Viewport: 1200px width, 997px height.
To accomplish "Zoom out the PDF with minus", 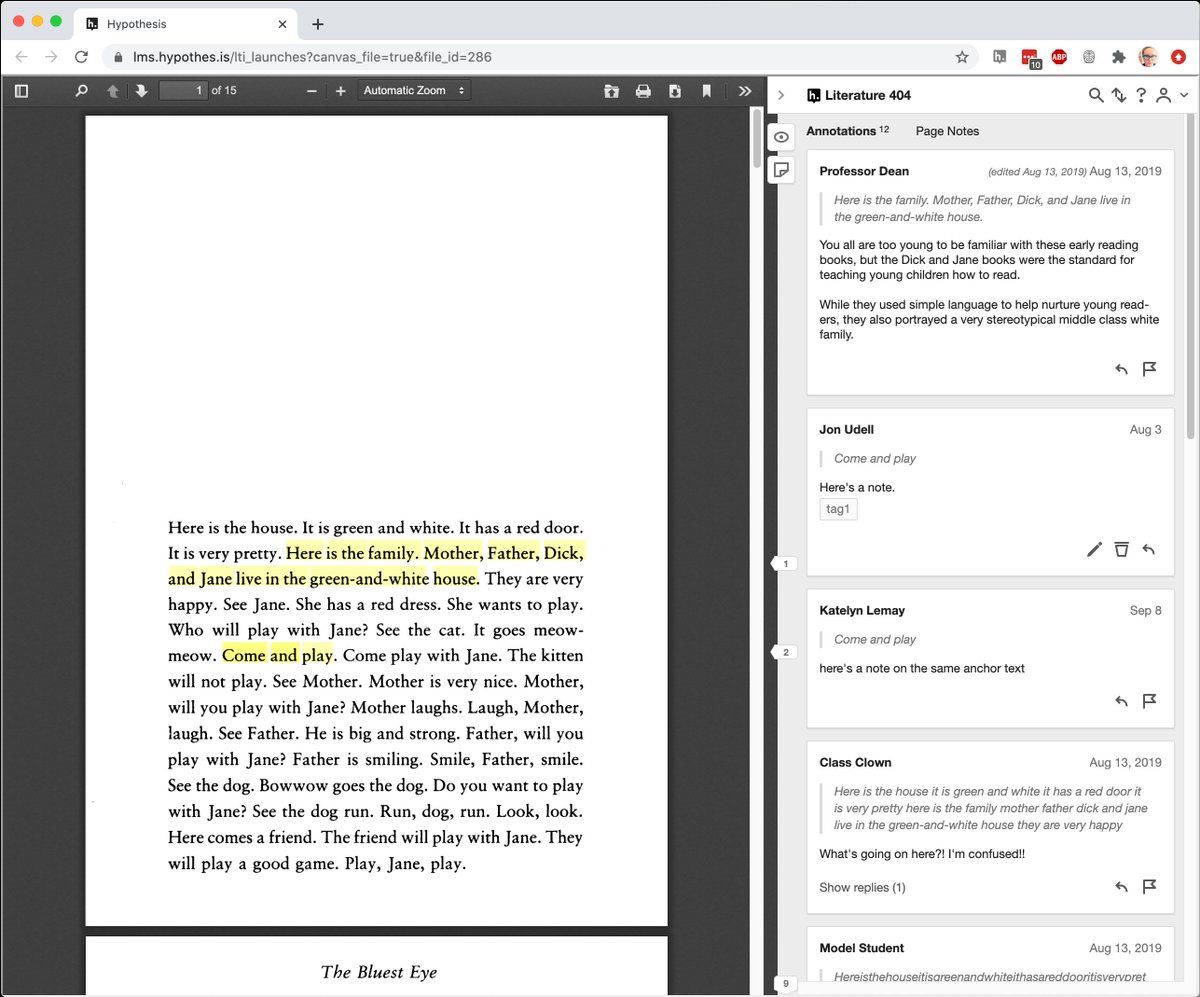I will [312, 91].
